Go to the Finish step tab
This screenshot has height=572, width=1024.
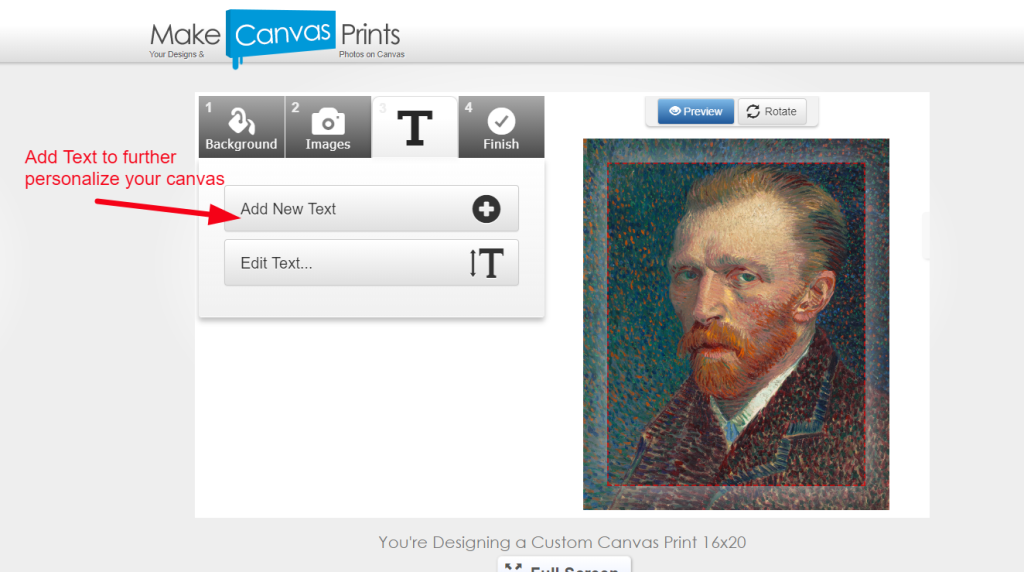(501, 127)
